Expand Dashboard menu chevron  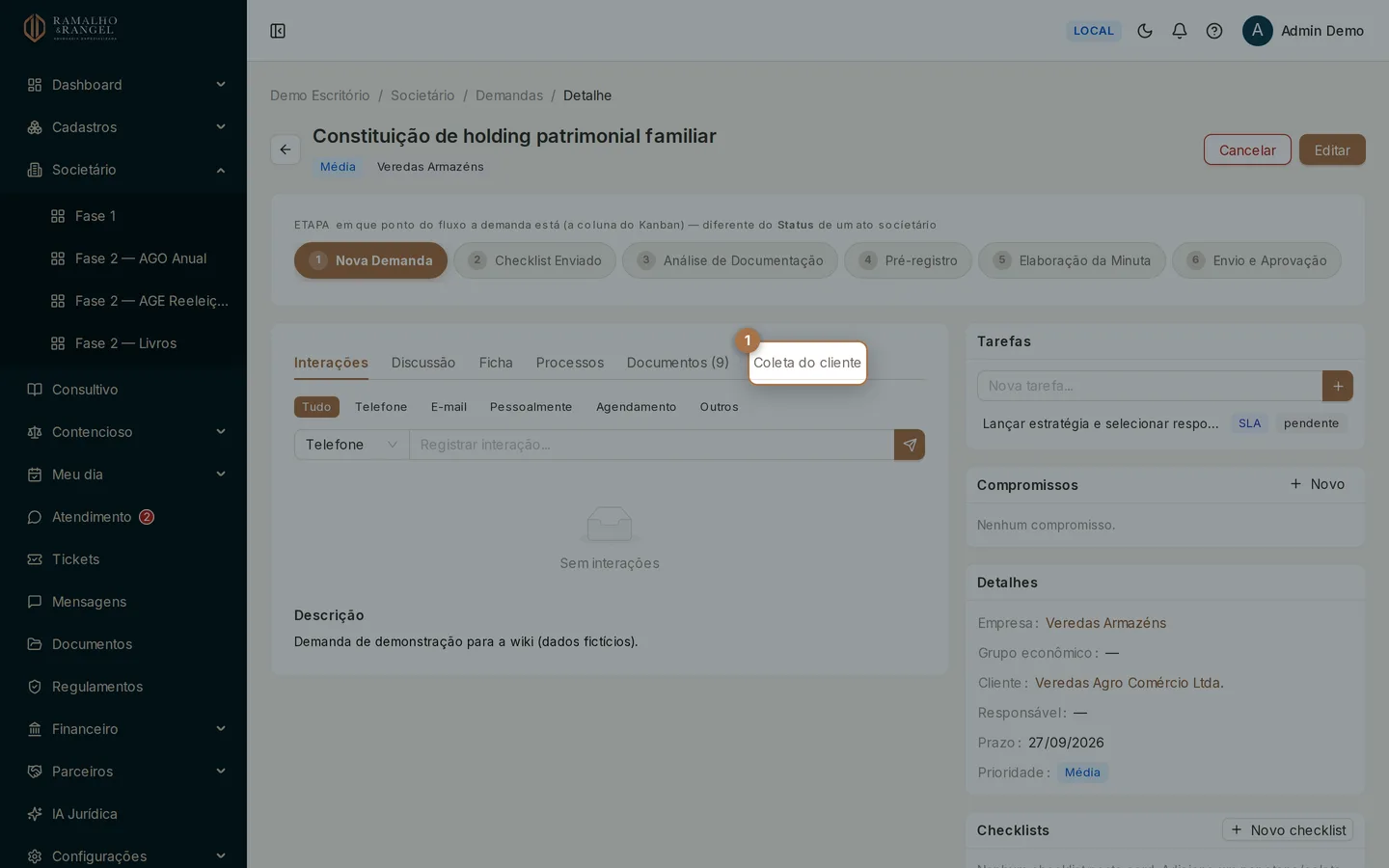[221, 85]
